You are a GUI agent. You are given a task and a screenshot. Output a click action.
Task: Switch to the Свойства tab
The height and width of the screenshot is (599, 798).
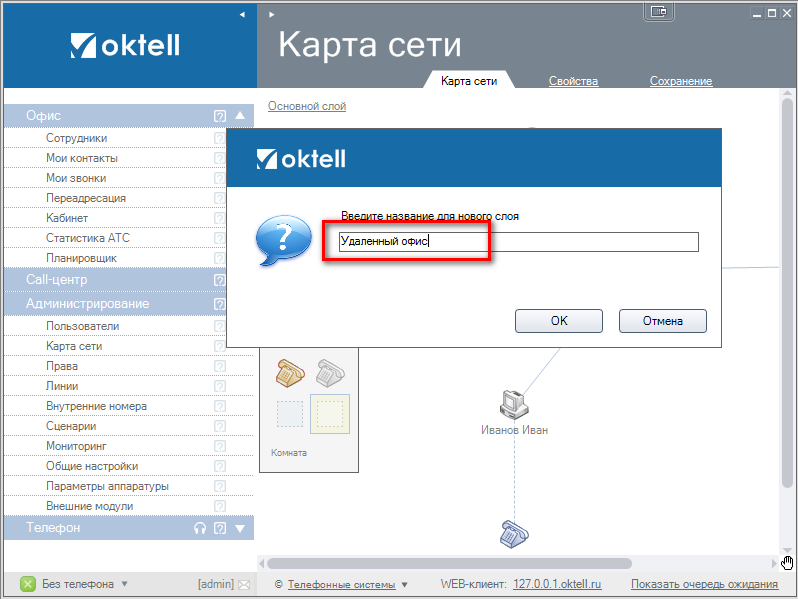573,81
